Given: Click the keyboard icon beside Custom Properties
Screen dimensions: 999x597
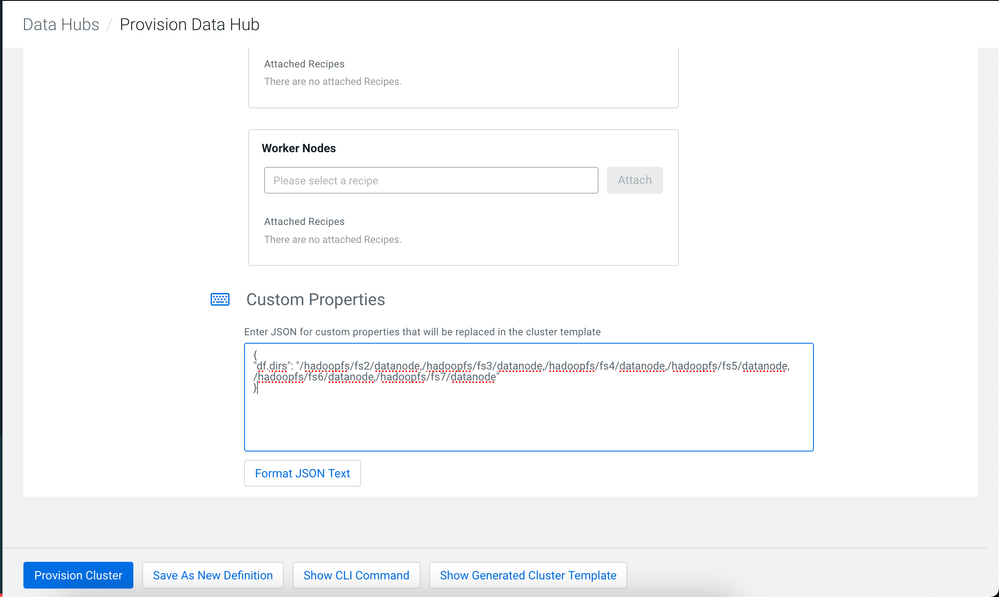Looking at the screenshot, I should click(220, 299).
